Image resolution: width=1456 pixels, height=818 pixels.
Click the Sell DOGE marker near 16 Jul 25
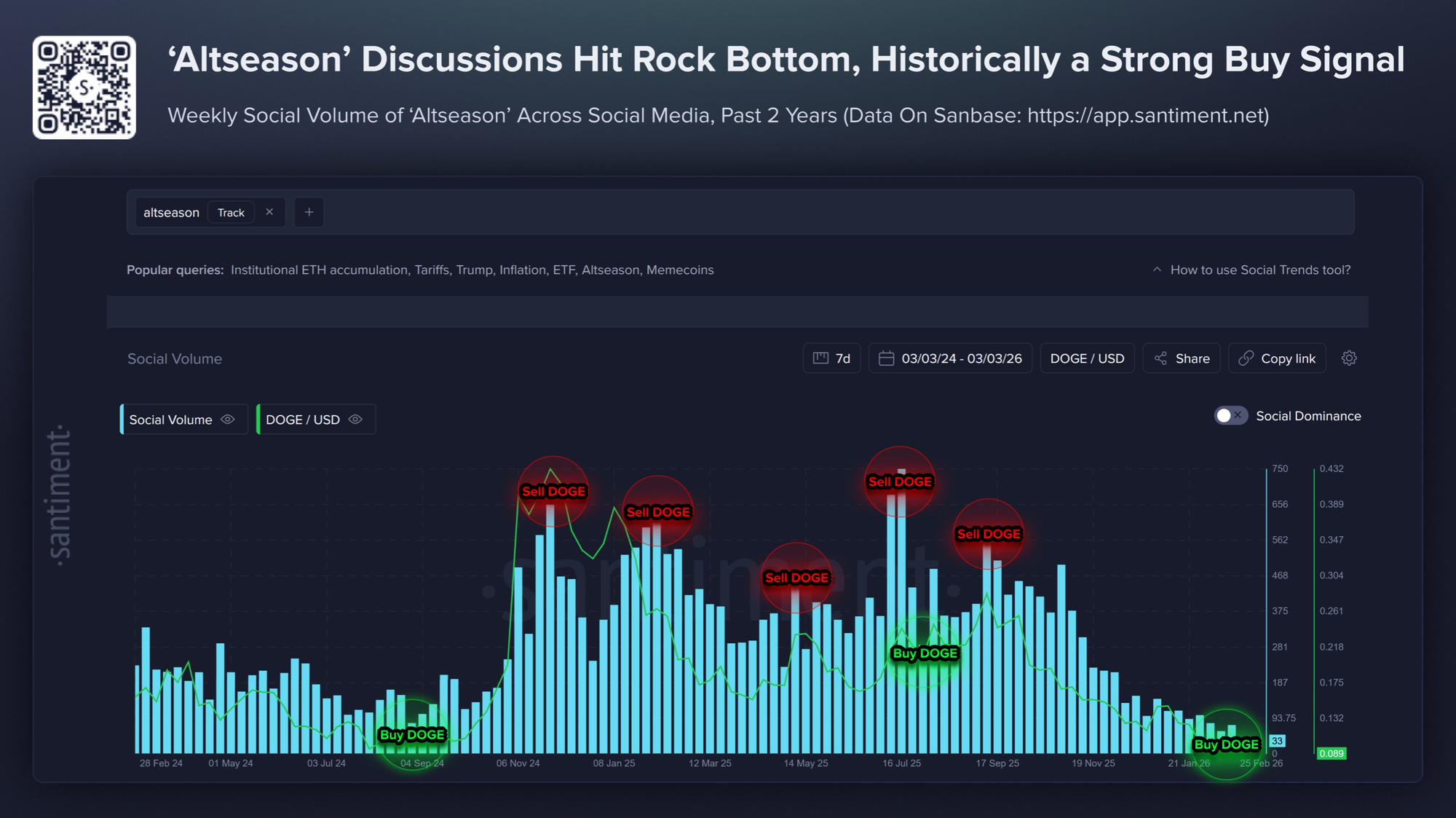900,481
